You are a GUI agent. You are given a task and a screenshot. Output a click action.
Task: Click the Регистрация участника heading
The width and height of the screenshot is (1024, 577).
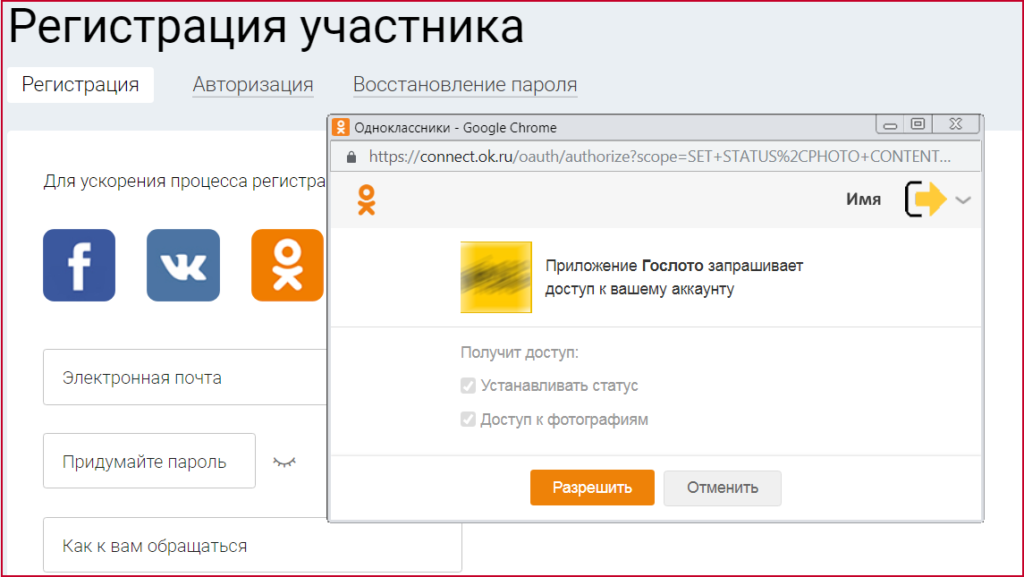coord(266,26)
